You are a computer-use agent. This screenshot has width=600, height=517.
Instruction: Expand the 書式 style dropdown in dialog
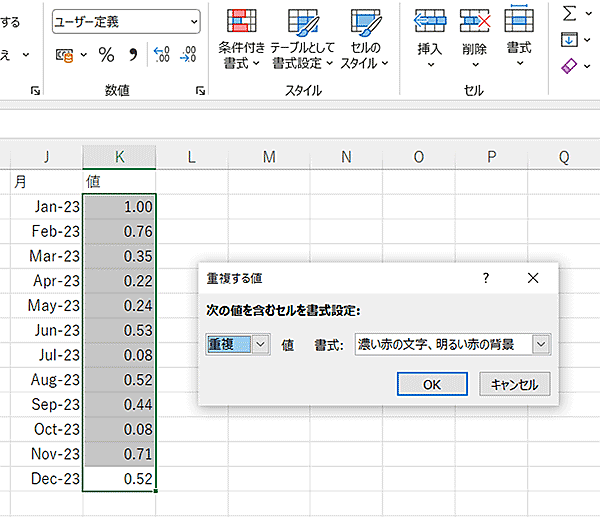click(x=541, y=344)
